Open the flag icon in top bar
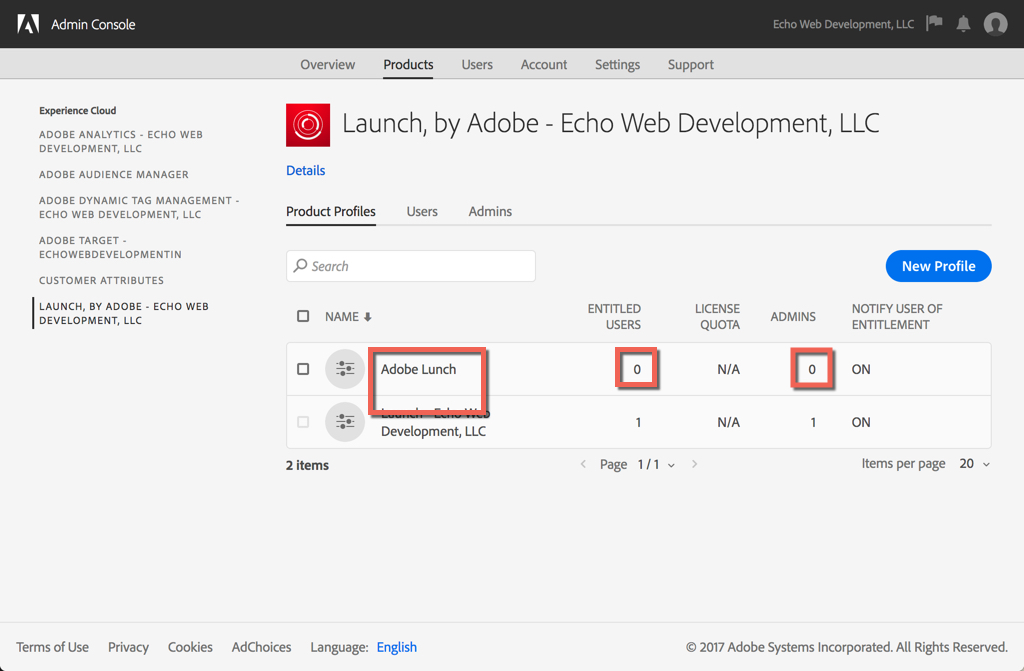The image size is (1024, 671). point(935,24)
